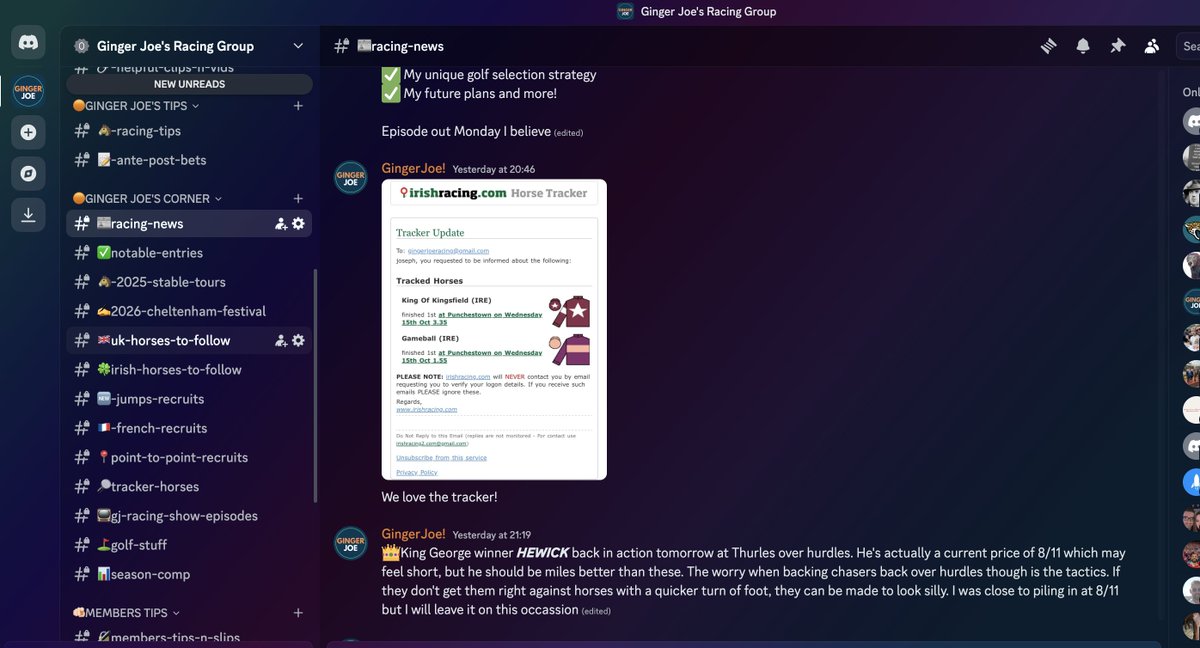
Task: Select racing-news channel
Action: pyautogui.click(x=189, y=224)
